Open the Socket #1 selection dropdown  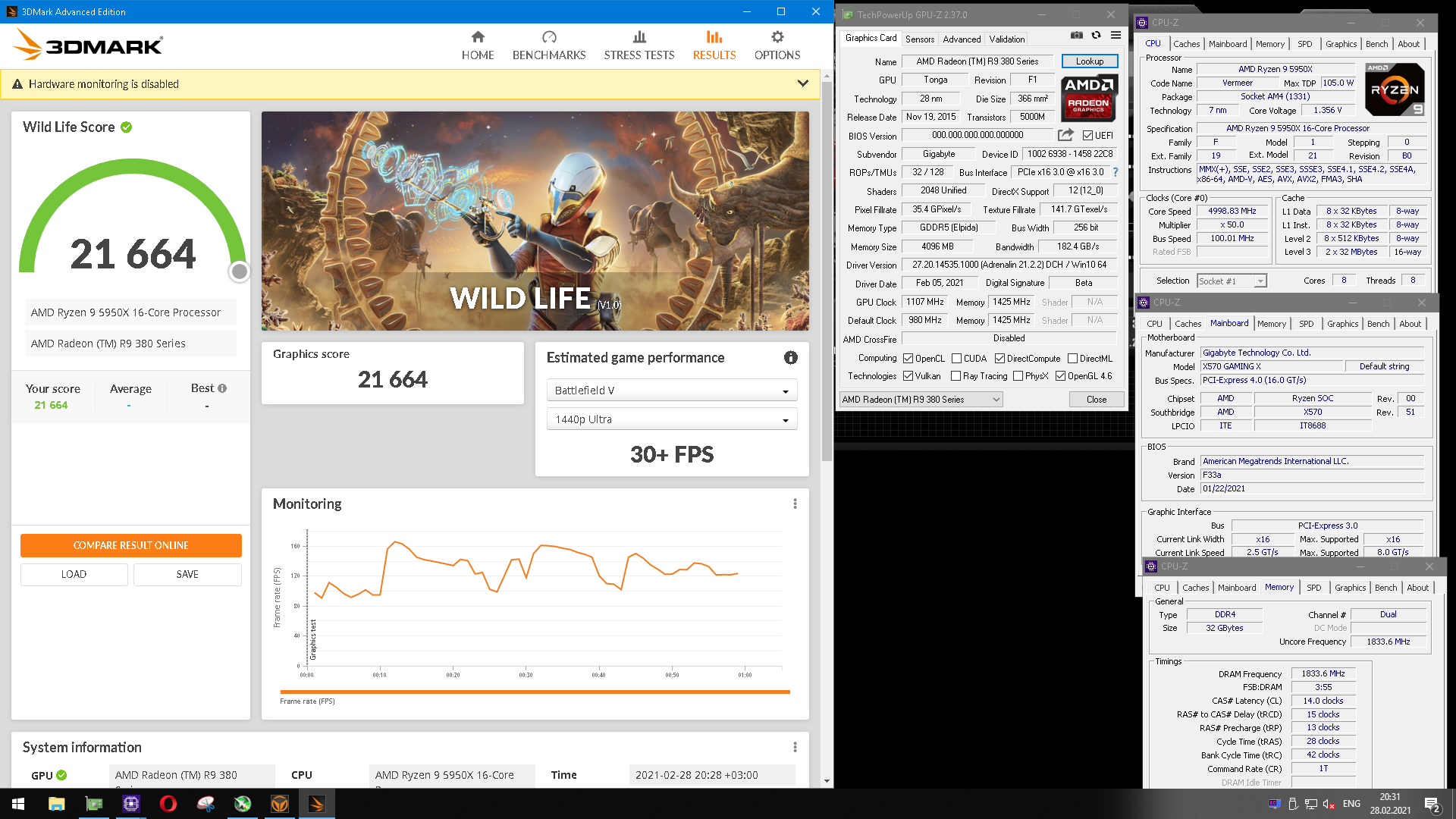pos(1232,281)
